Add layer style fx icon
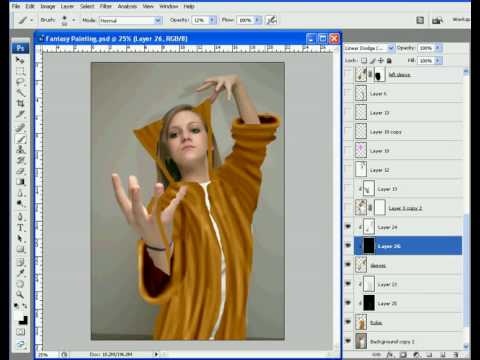Screen dimensions: 480x360 pyautogui.click(x=389, y=355)
